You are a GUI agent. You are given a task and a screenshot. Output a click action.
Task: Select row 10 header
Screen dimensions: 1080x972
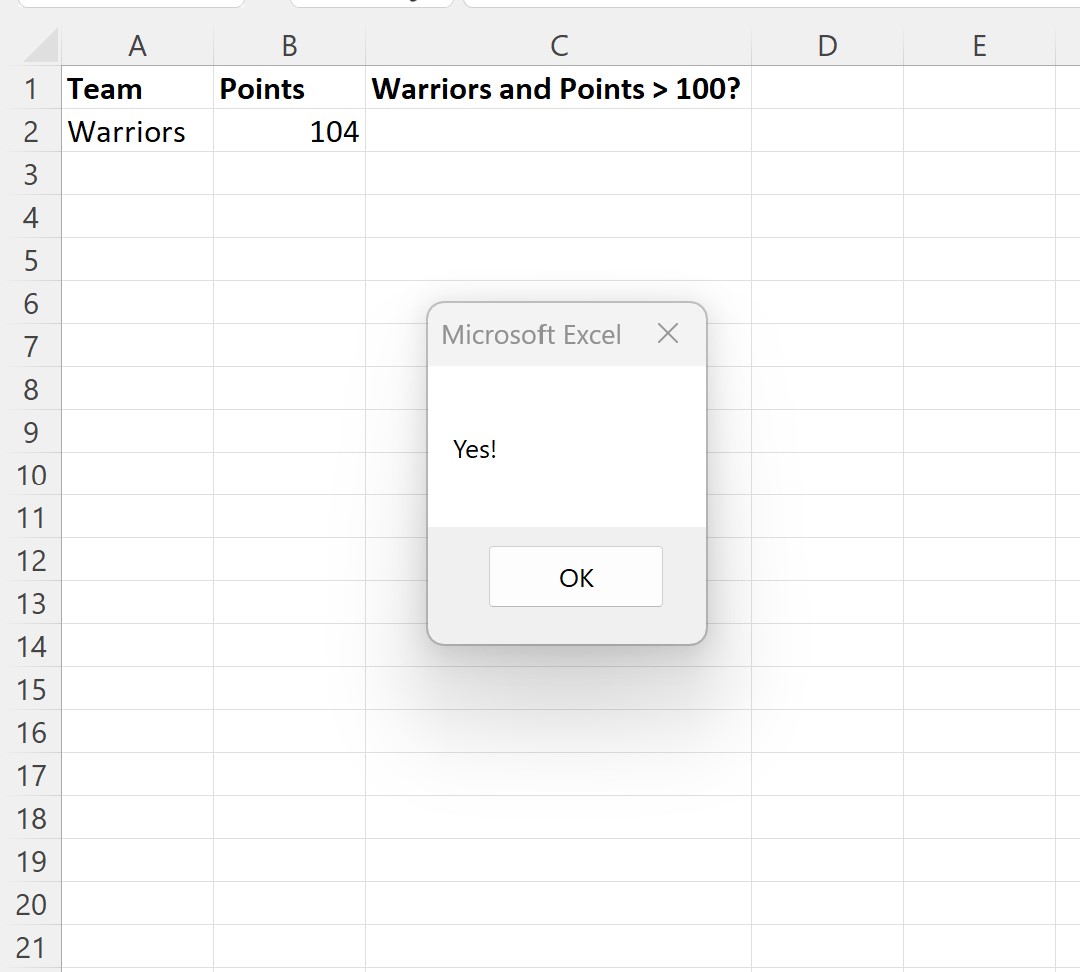[x=31, y=475]
